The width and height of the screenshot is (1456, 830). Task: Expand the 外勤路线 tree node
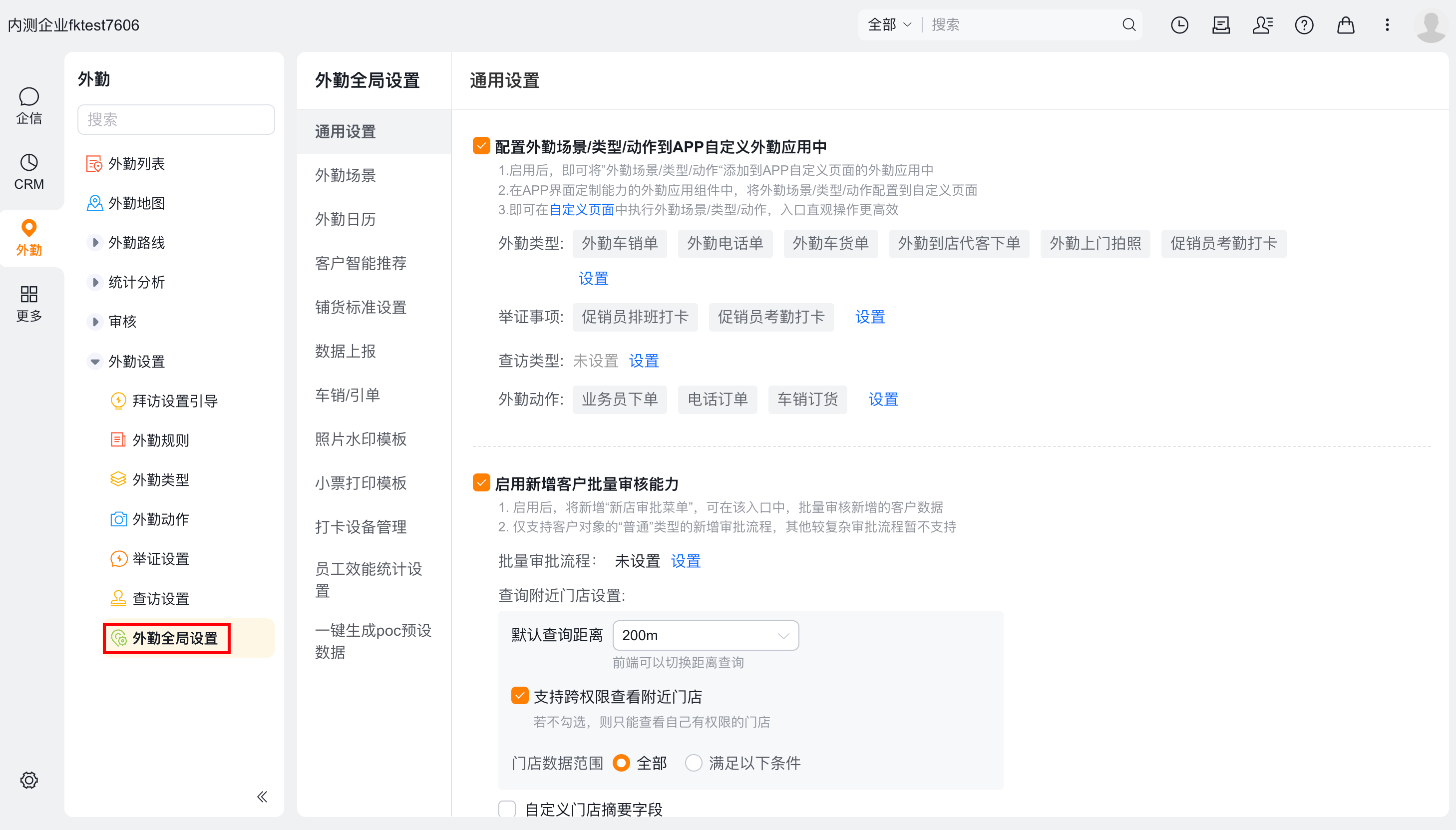point(95,242)
